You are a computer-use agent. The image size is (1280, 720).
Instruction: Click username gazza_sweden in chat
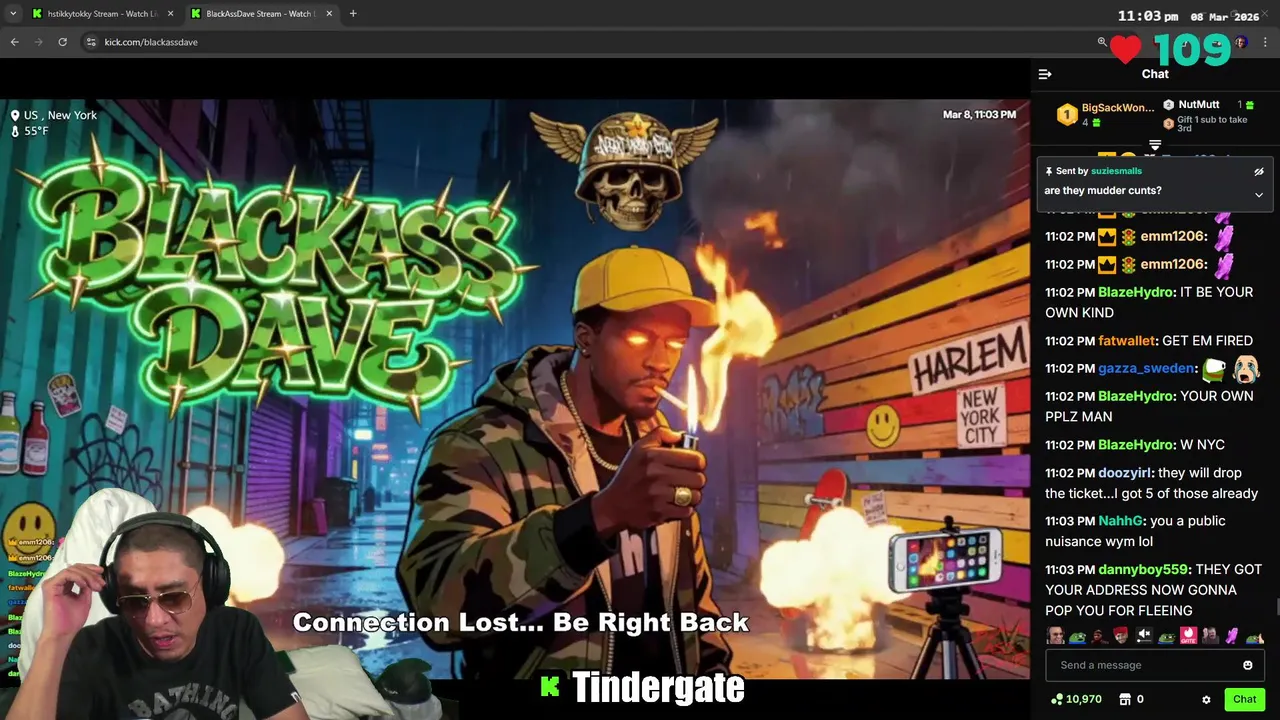click(x=1146, y=369)
